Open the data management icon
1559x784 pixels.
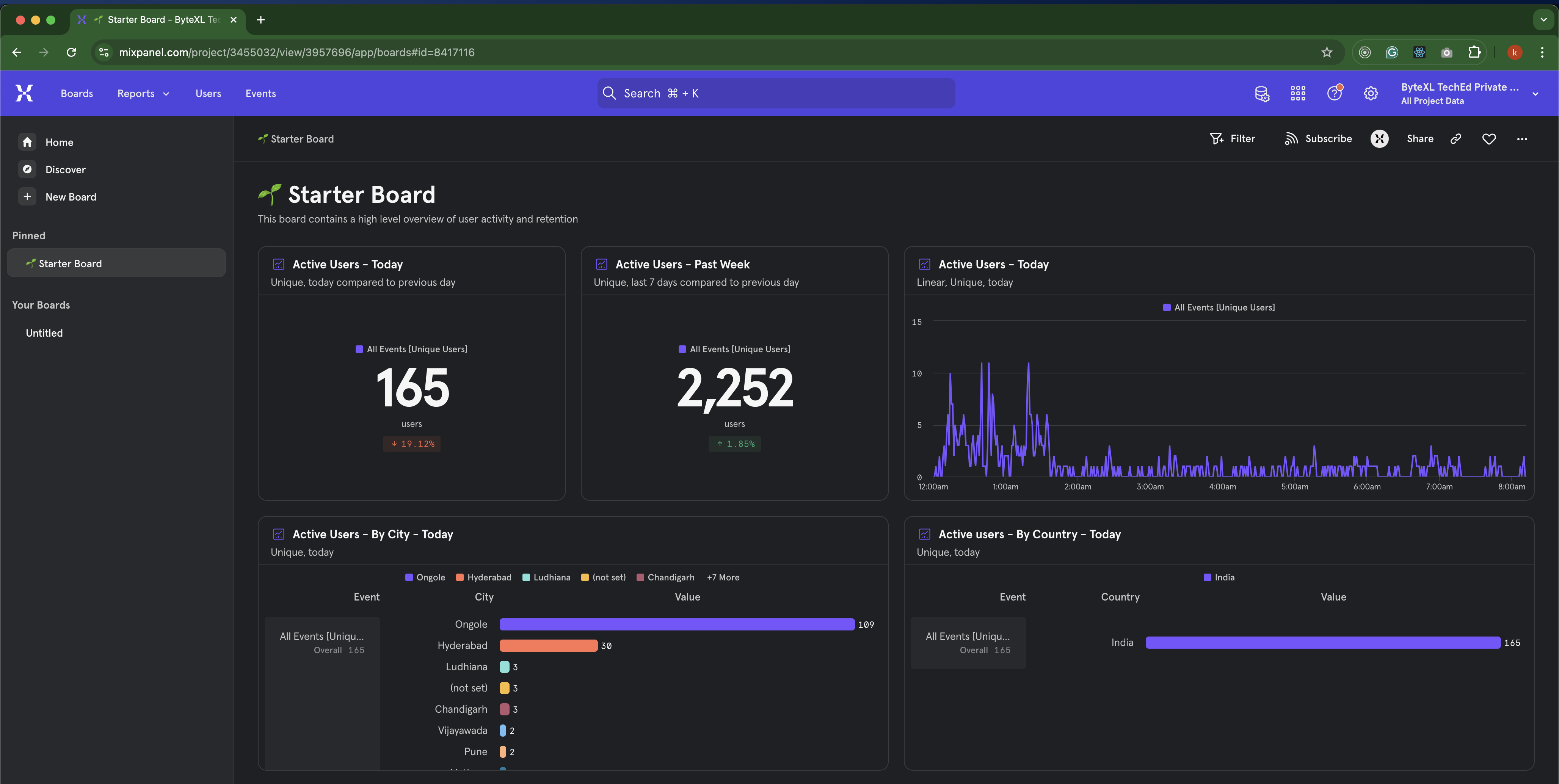click(x=1262, y=94)
